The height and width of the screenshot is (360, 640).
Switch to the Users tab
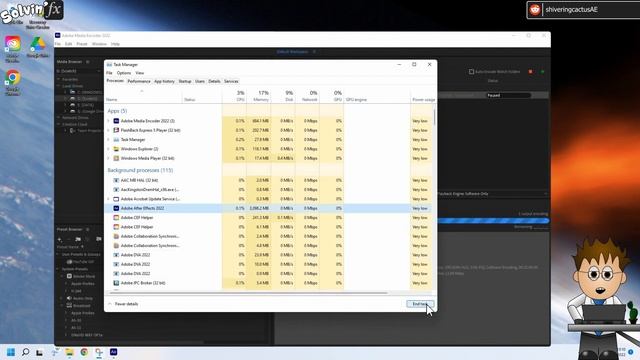pos(200,81)
